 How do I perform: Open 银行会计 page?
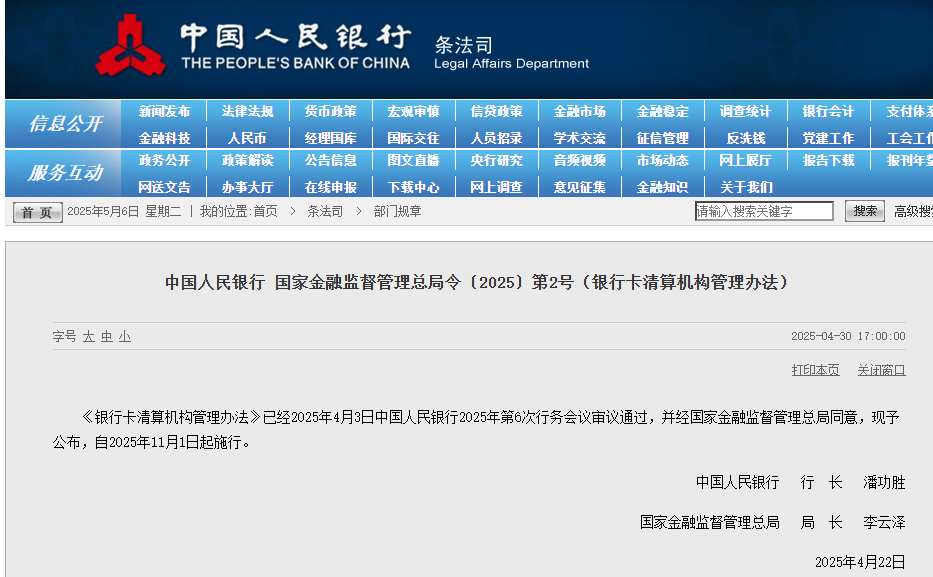[x=828, y=111]
